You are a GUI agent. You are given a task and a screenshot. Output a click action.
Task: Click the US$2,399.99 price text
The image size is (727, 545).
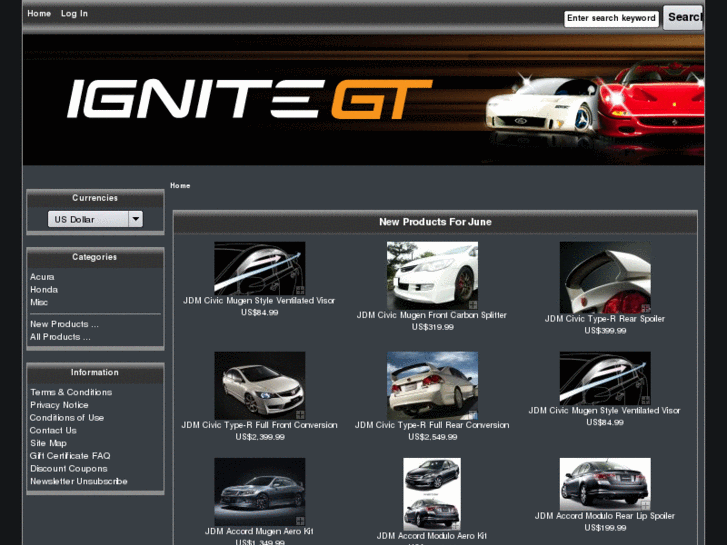260,437
